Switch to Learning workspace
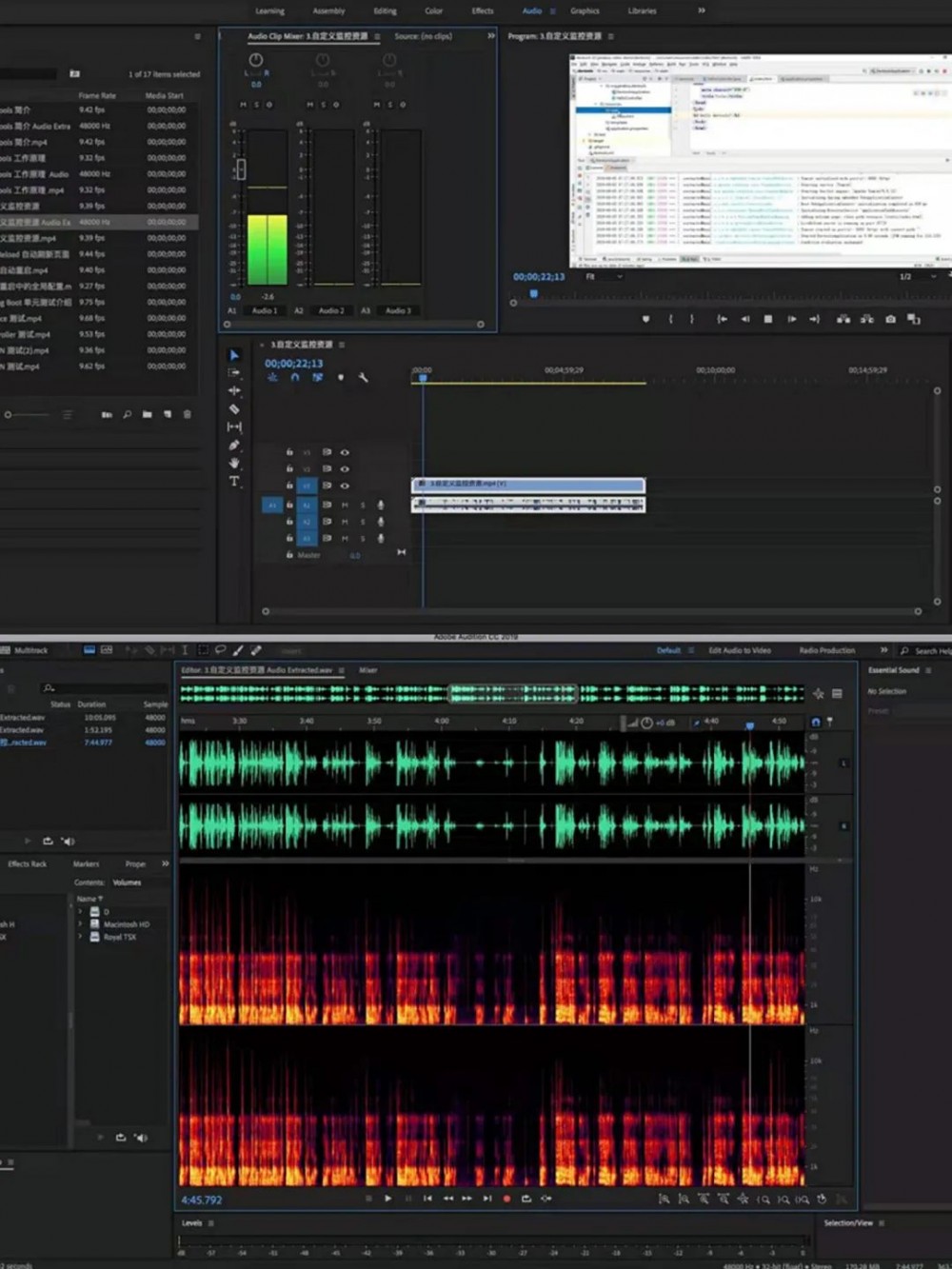The width and height of the screenshot is (952, 1269). click(270, 10)
